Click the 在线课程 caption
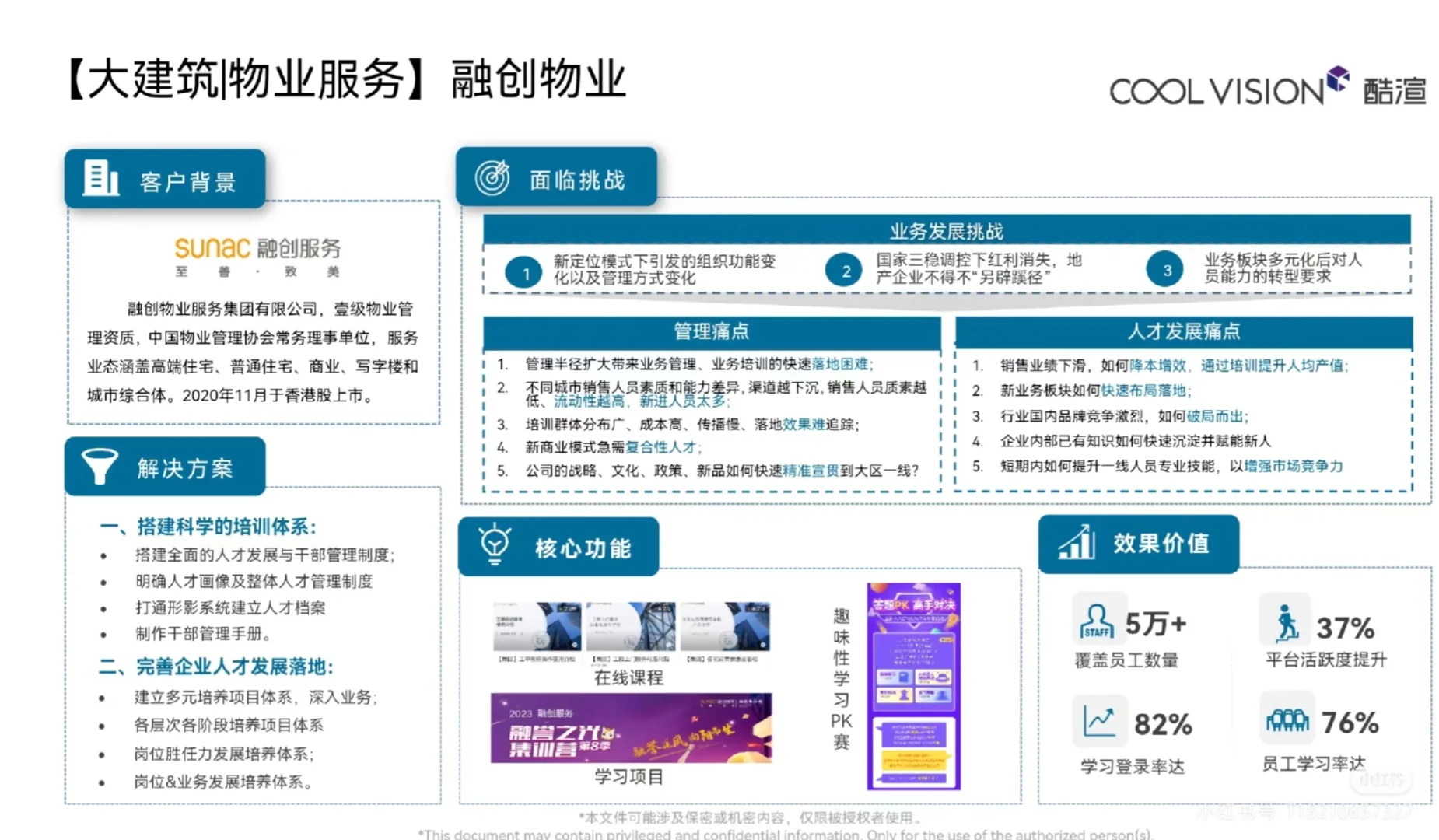 coord(628,677)
